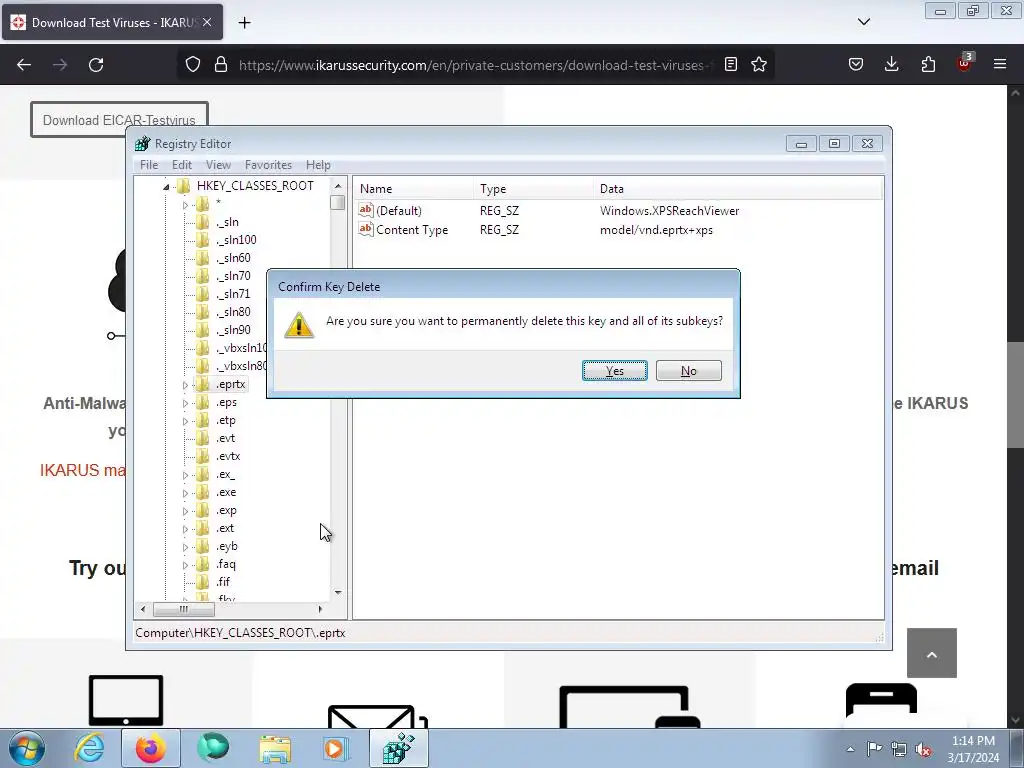The height and width of the screenshot is (768, 1024).
Task: Expand the .exe key arrow
Action: click(x=185, y=493)
